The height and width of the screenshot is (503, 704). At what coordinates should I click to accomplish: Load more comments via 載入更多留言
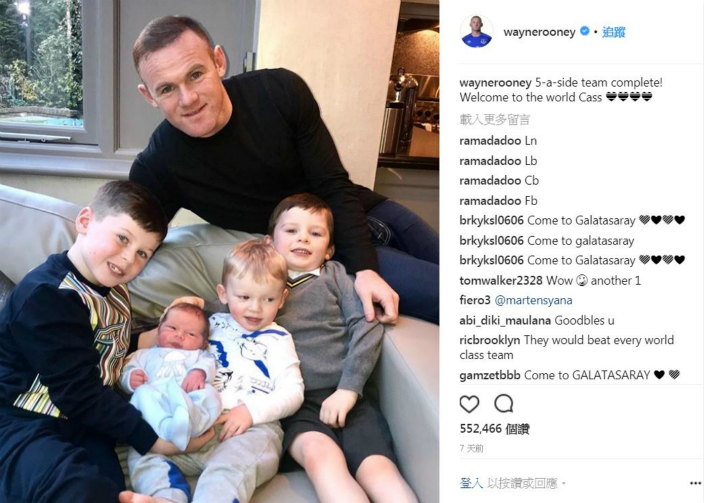(495, 119)
